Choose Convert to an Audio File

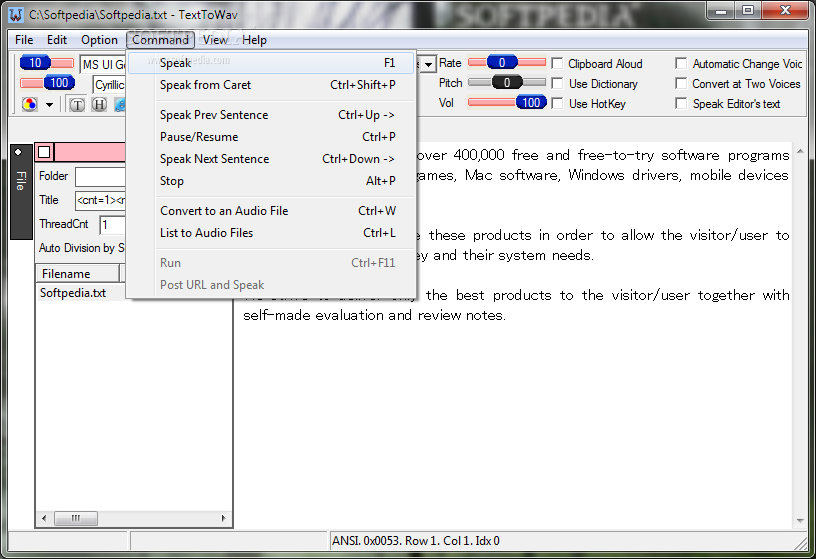271,211
